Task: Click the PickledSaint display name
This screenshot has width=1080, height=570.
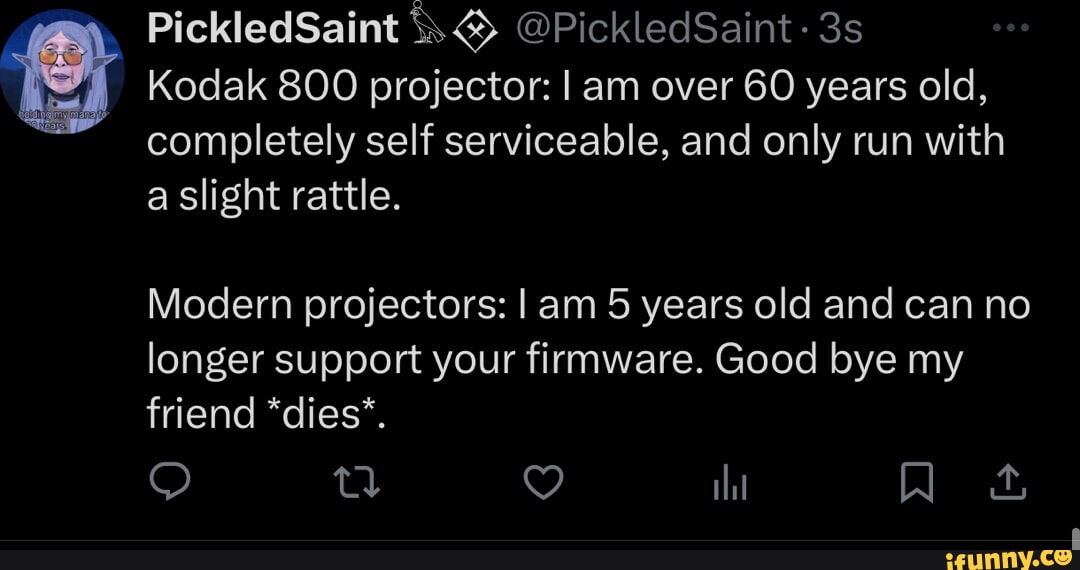Action: [x=272, y=30]
